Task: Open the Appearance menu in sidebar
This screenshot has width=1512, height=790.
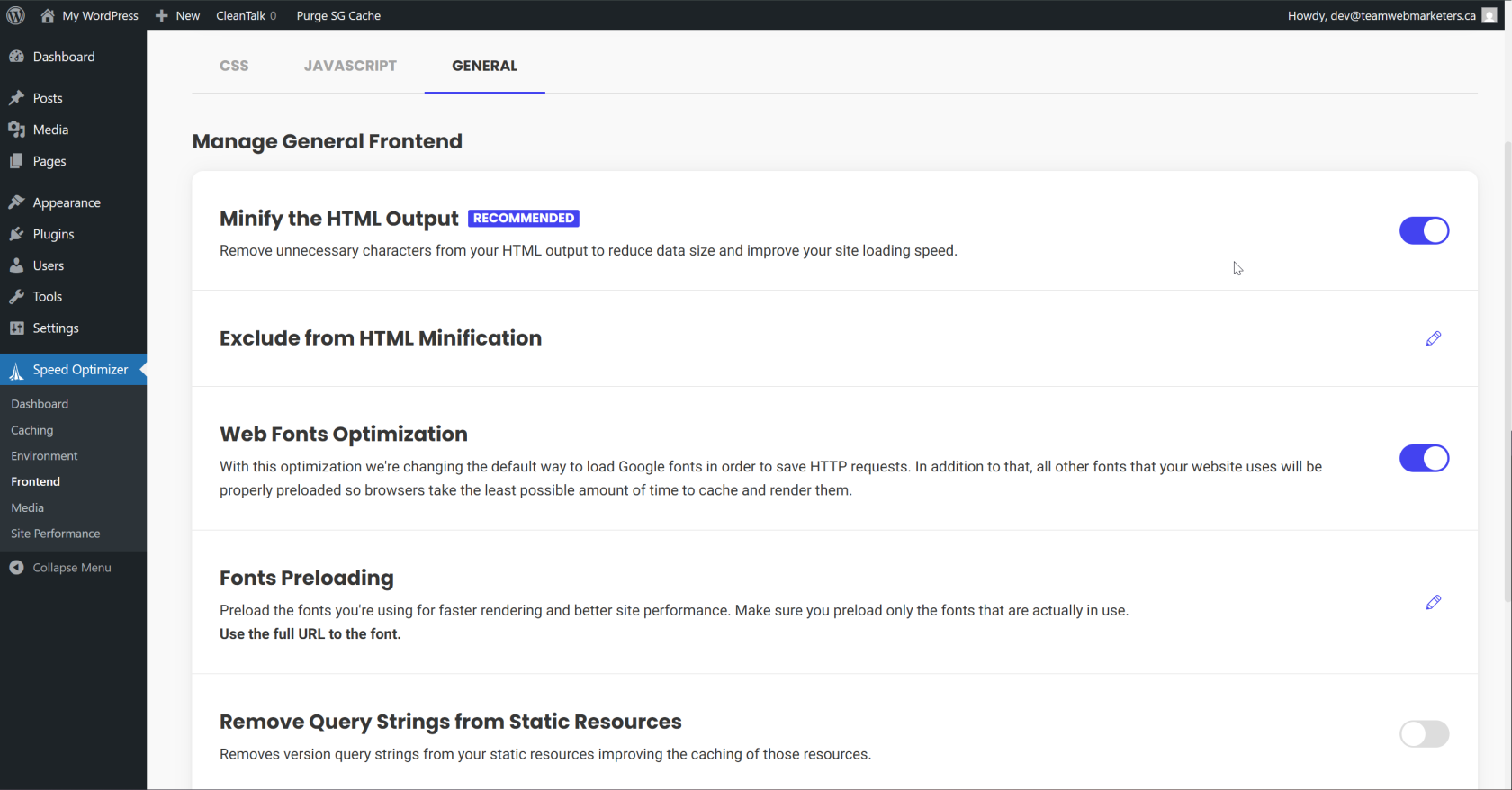Action: (x=67, y=202)
